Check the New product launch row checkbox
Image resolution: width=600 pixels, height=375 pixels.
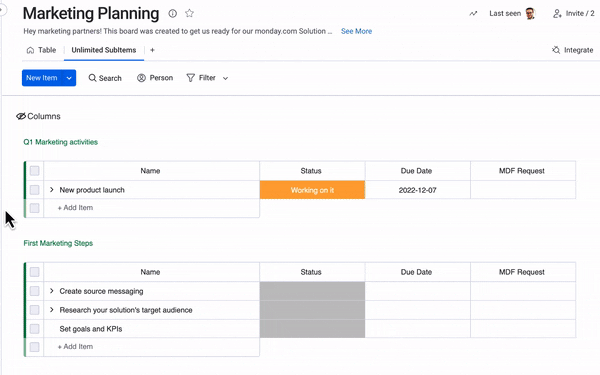[x=34, y=190]
